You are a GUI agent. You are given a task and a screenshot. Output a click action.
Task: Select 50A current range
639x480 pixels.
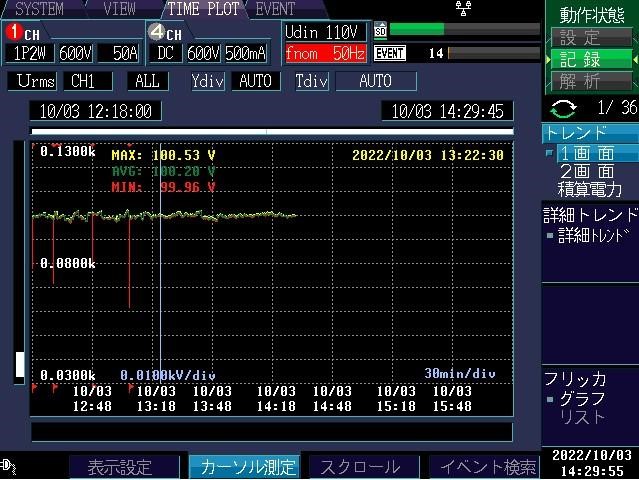pyautogui.click(x=119, y=53)
